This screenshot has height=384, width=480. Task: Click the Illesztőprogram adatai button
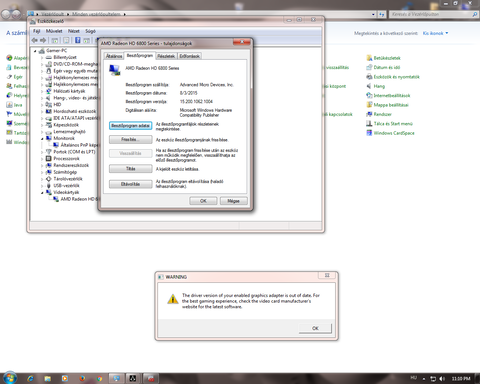(x=130, y=126)
